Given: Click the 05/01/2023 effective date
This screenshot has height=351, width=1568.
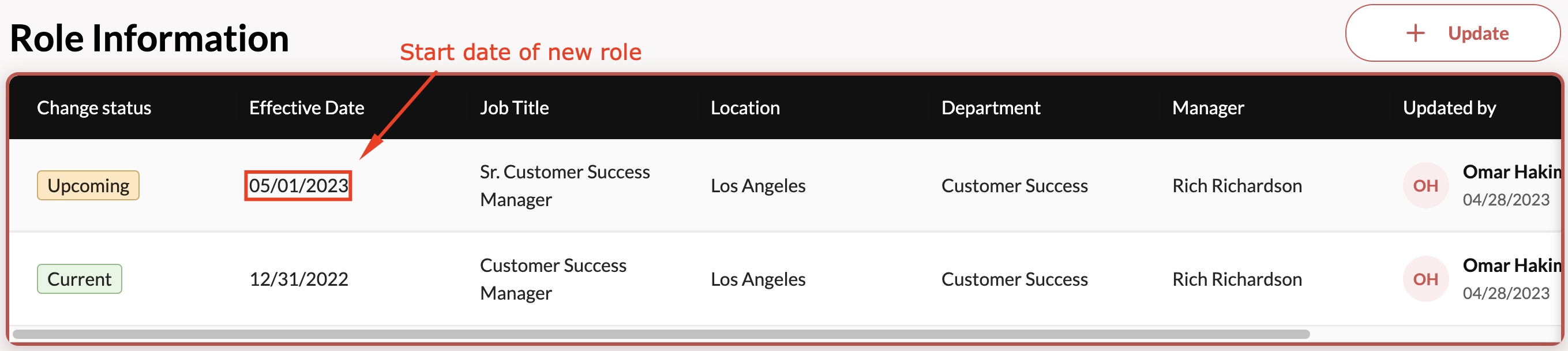Looking at the screenshot, I should pyautogui.click(x=298, y=185).
